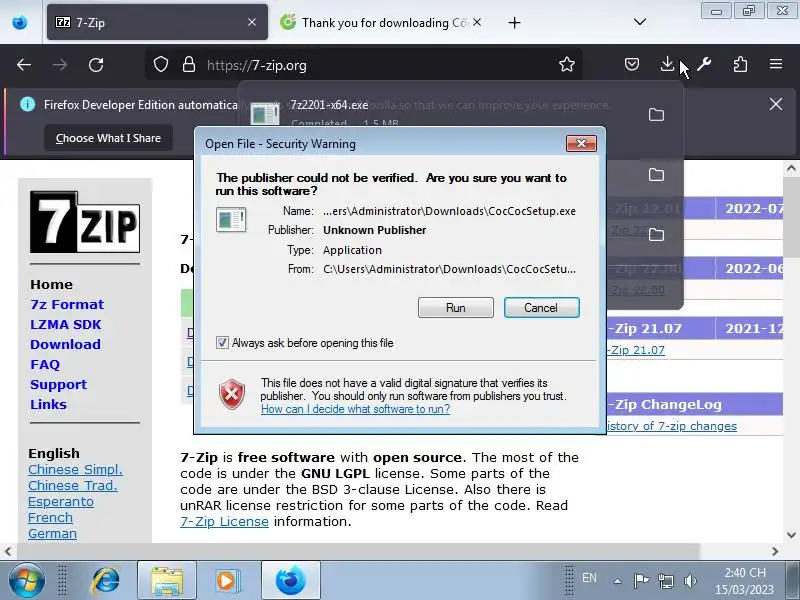Click the Action Center flag icon

641,581
